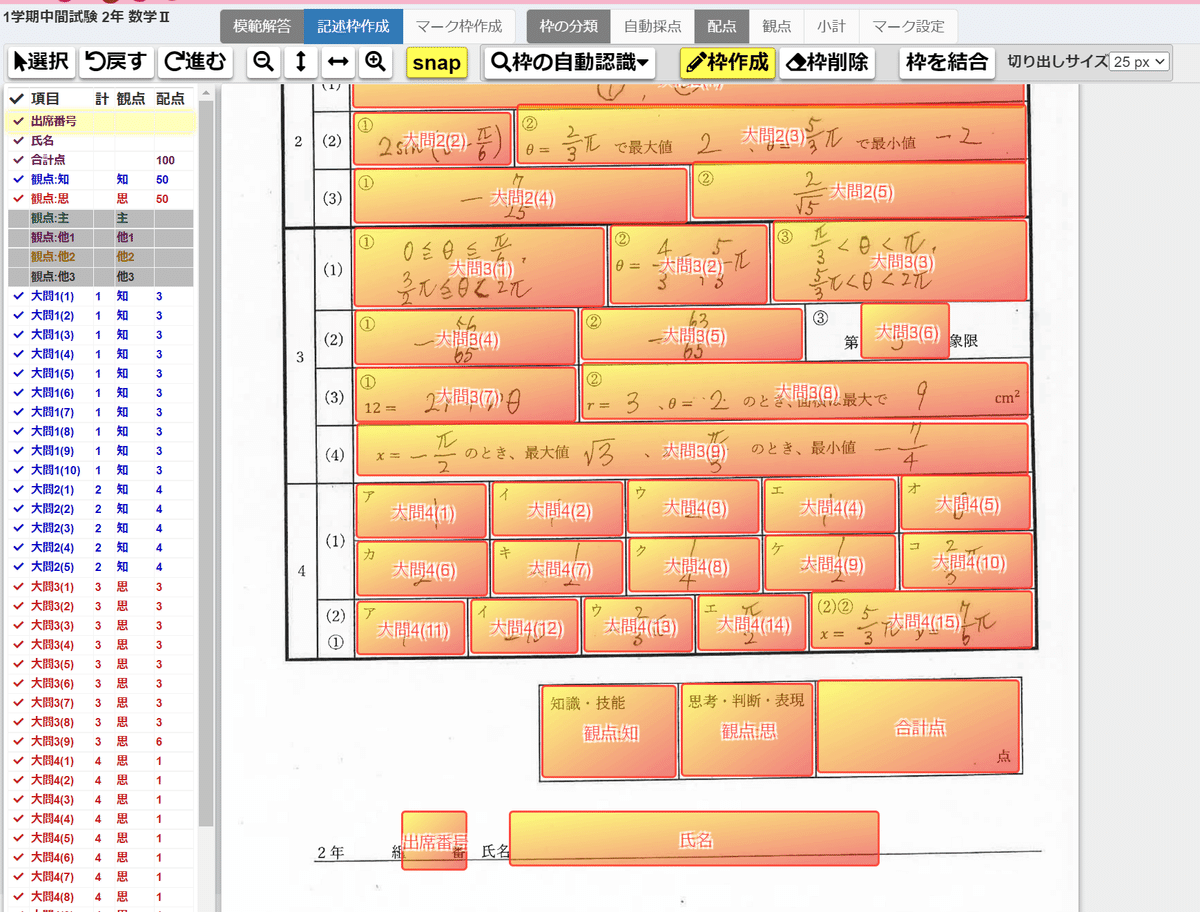
Task: Click the 大問3(1) frame on the sheet
Action: click(480, 267)
